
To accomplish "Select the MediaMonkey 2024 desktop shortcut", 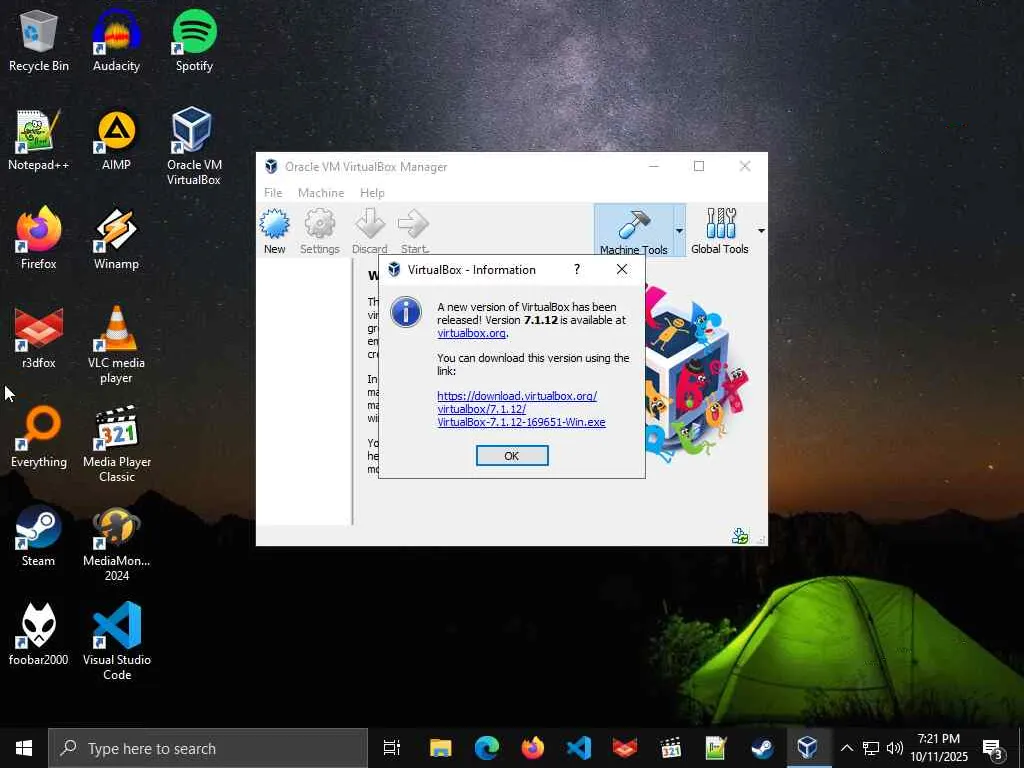I will [116, 543].
